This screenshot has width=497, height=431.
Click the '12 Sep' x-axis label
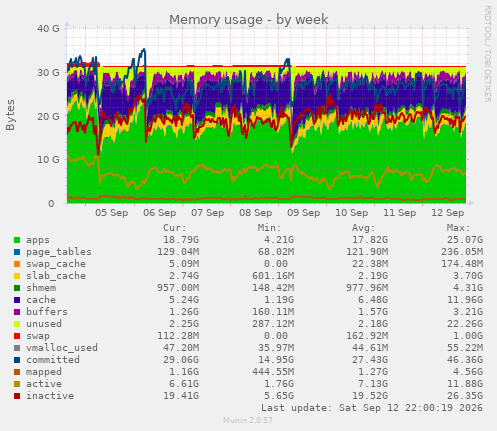pos(448,213)
